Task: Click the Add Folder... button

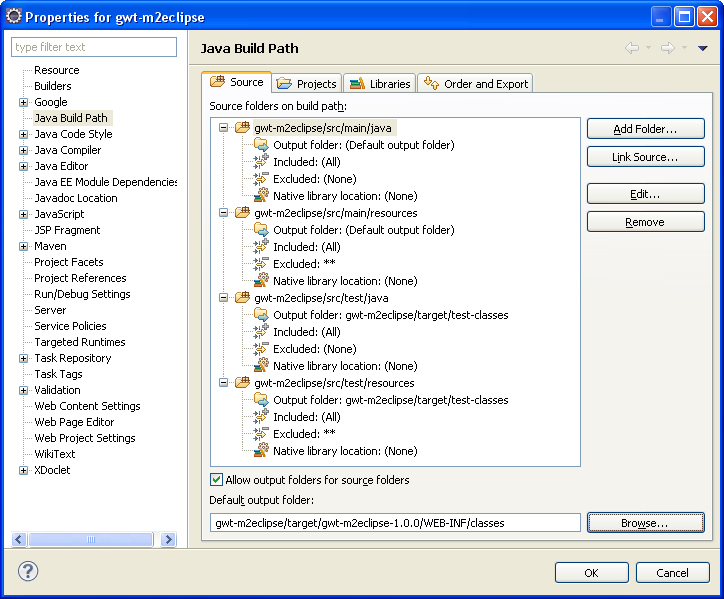Action: pyautogui.click(x=646, y=129)
